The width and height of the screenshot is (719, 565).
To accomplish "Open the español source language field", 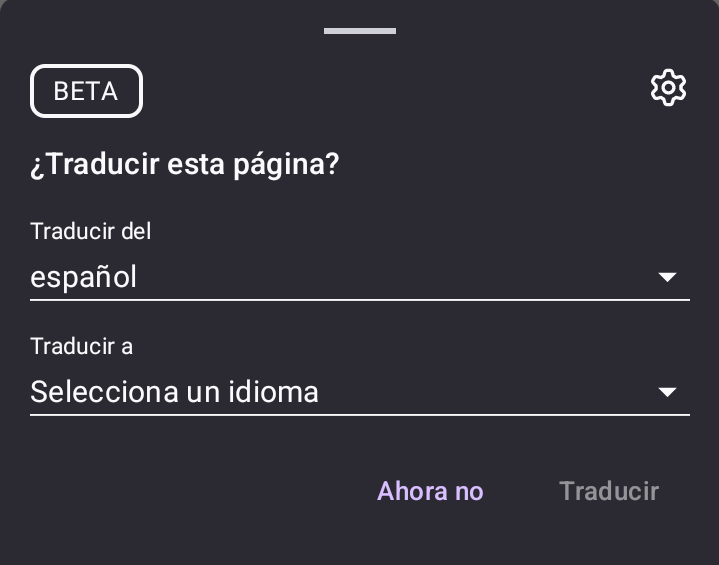I will 359,277.
